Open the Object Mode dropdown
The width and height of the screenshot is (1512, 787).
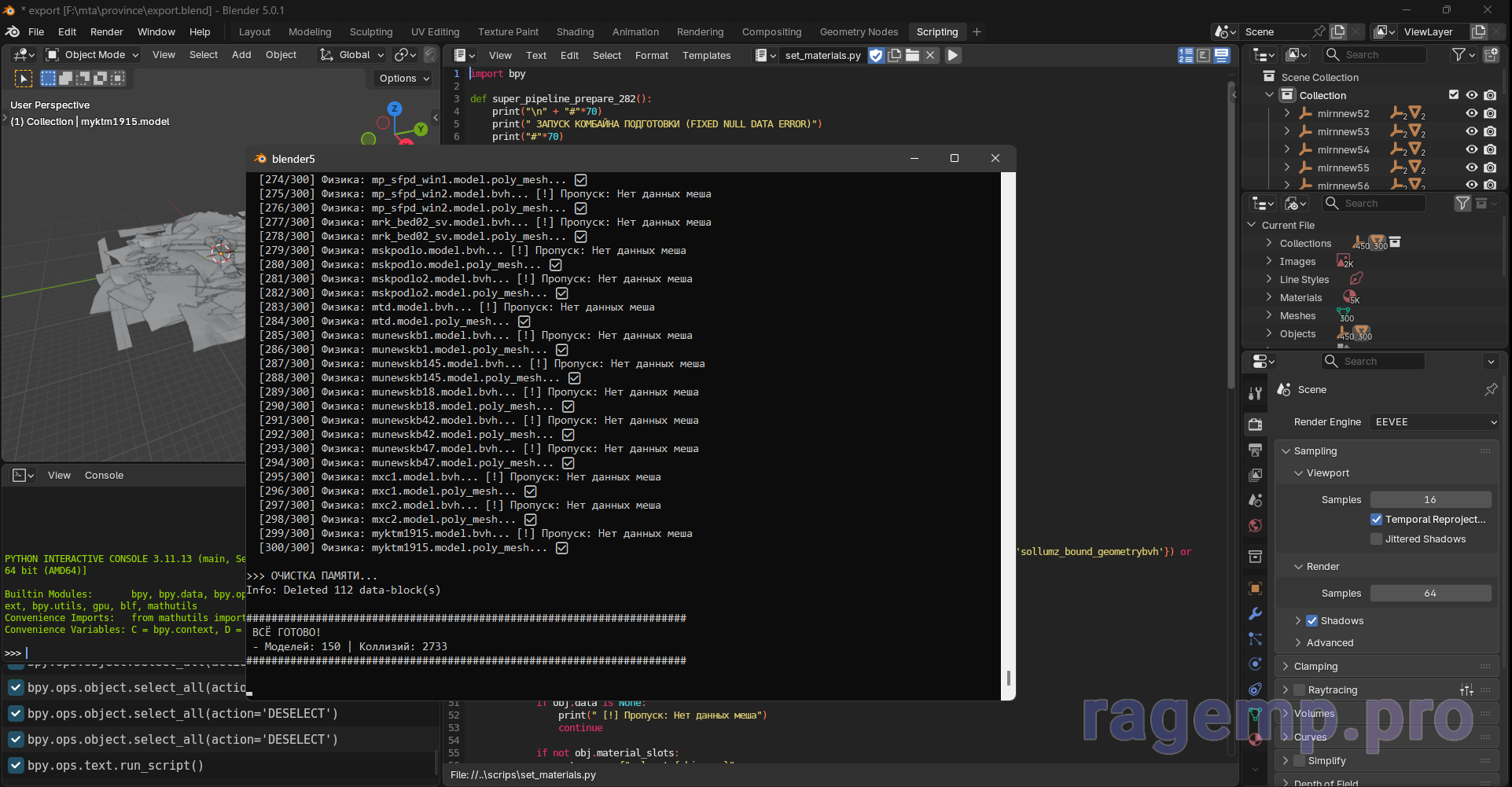93,55
